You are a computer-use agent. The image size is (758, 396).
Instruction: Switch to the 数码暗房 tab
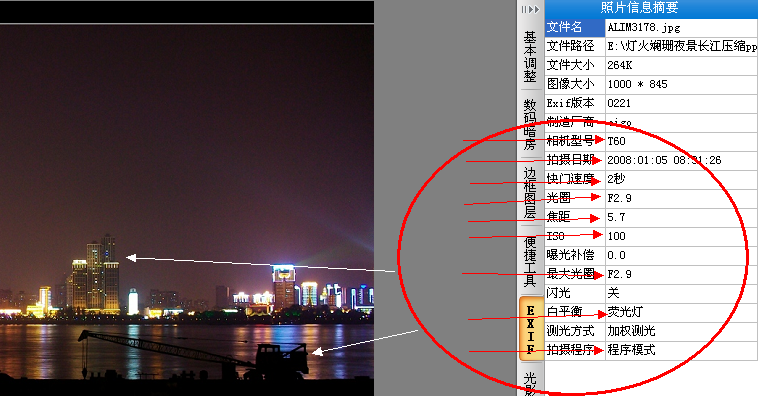click(530, 124)
